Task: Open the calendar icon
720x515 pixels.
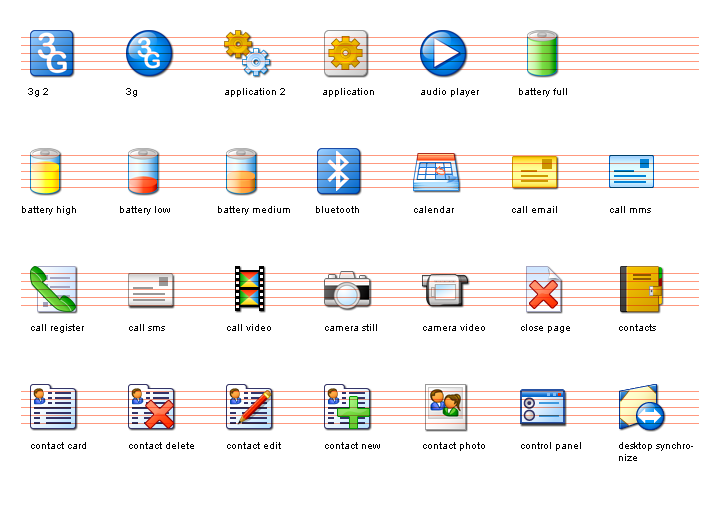Action: (435, 171)
